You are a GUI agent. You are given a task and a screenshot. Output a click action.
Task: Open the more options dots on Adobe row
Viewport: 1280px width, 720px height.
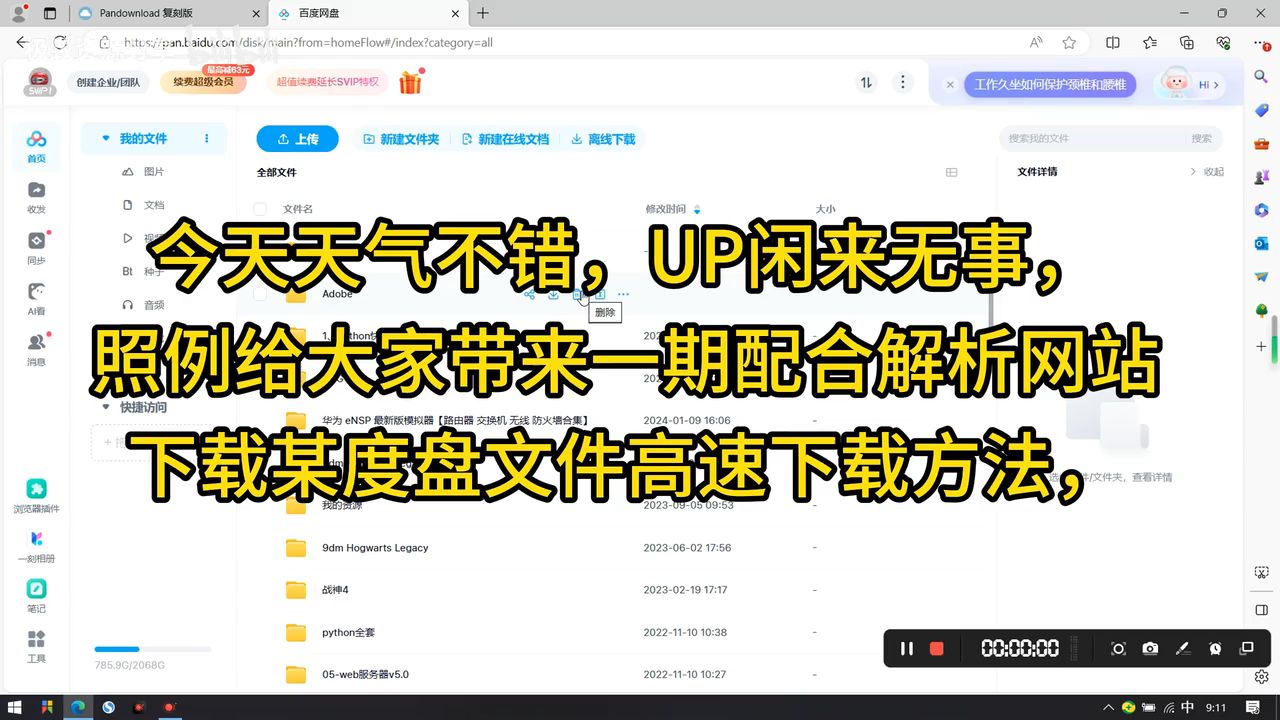623,294
